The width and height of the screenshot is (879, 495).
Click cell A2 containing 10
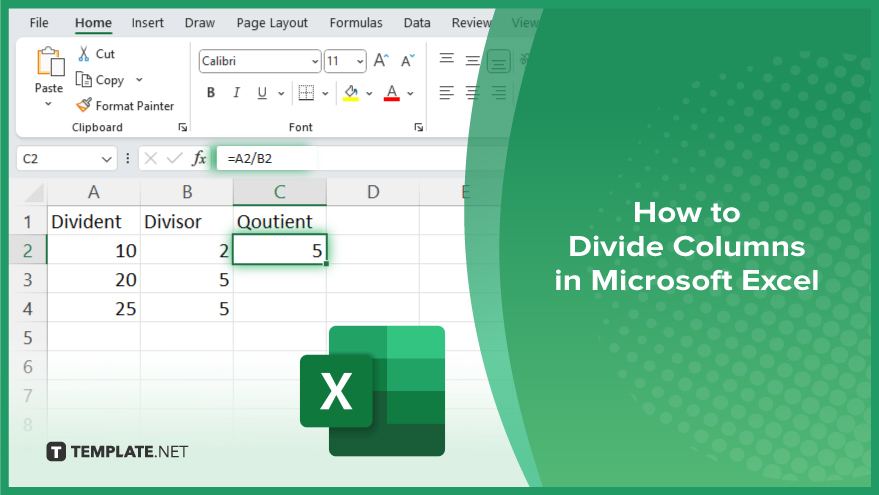click(x=94, y=250)
